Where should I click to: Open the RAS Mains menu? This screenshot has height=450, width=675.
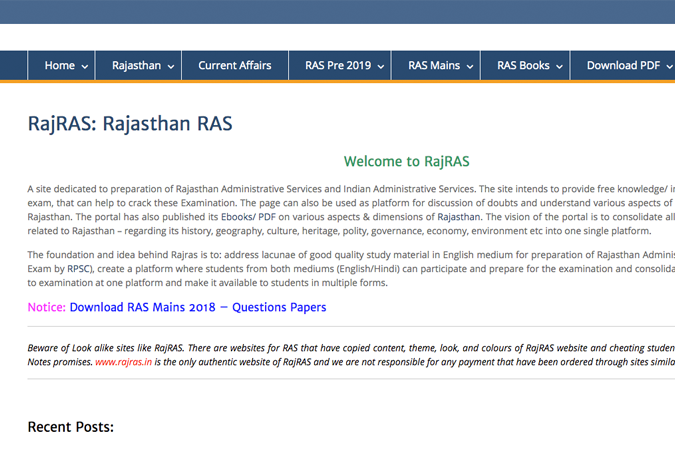(x=434, y=66)
